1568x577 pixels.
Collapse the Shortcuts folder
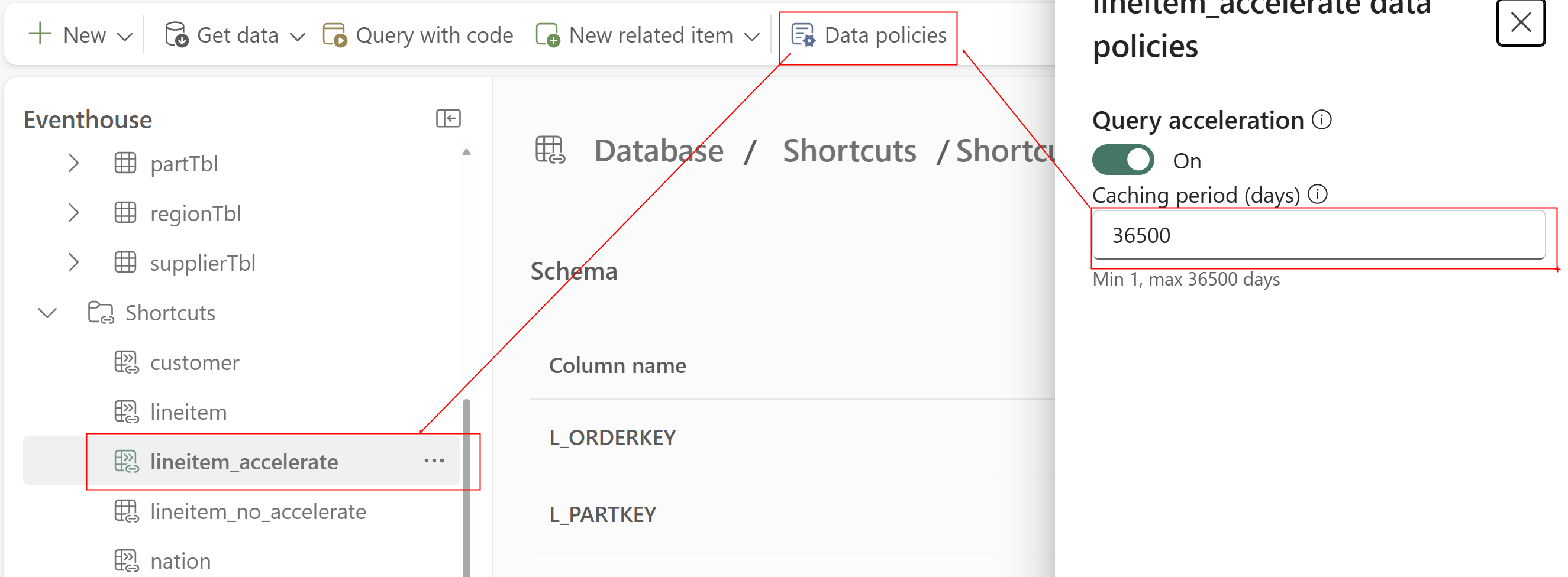(x=46, y=313)
